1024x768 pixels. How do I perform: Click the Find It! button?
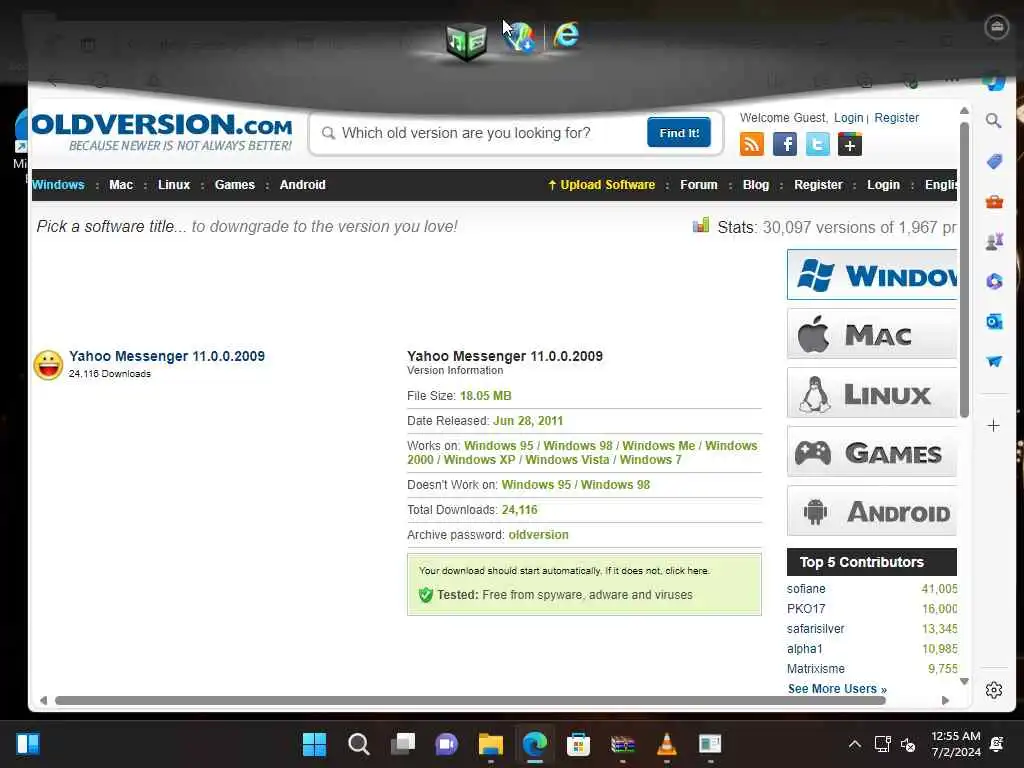[679, 133]
